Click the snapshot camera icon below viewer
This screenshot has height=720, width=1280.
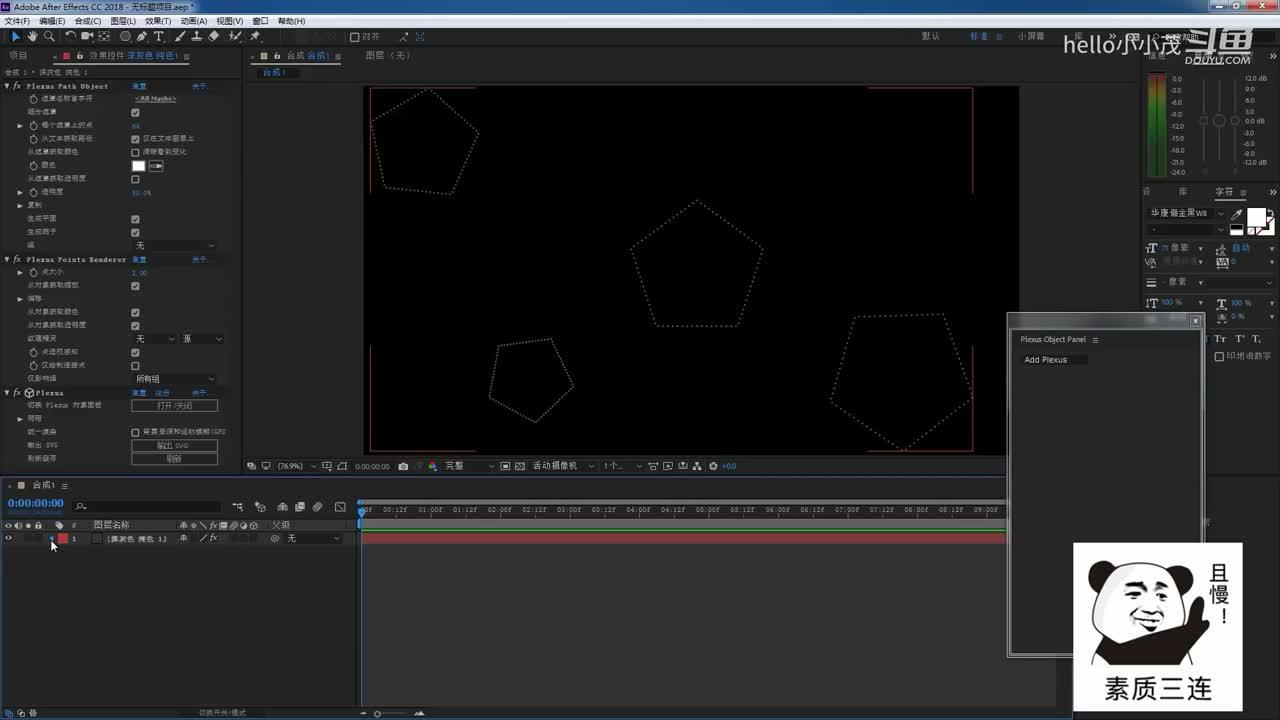[403, 466]
